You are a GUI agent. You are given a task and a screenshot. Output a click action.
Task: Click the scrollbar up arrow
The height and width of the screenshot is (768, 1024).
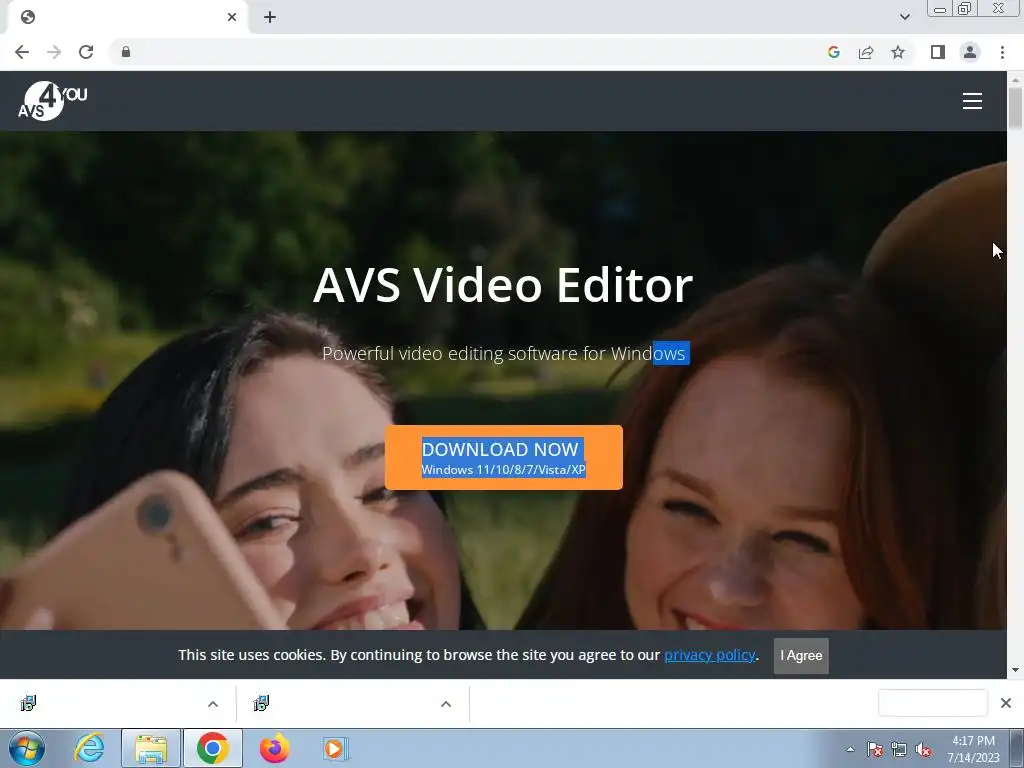pyautogui.click(x=1015, y=79)
